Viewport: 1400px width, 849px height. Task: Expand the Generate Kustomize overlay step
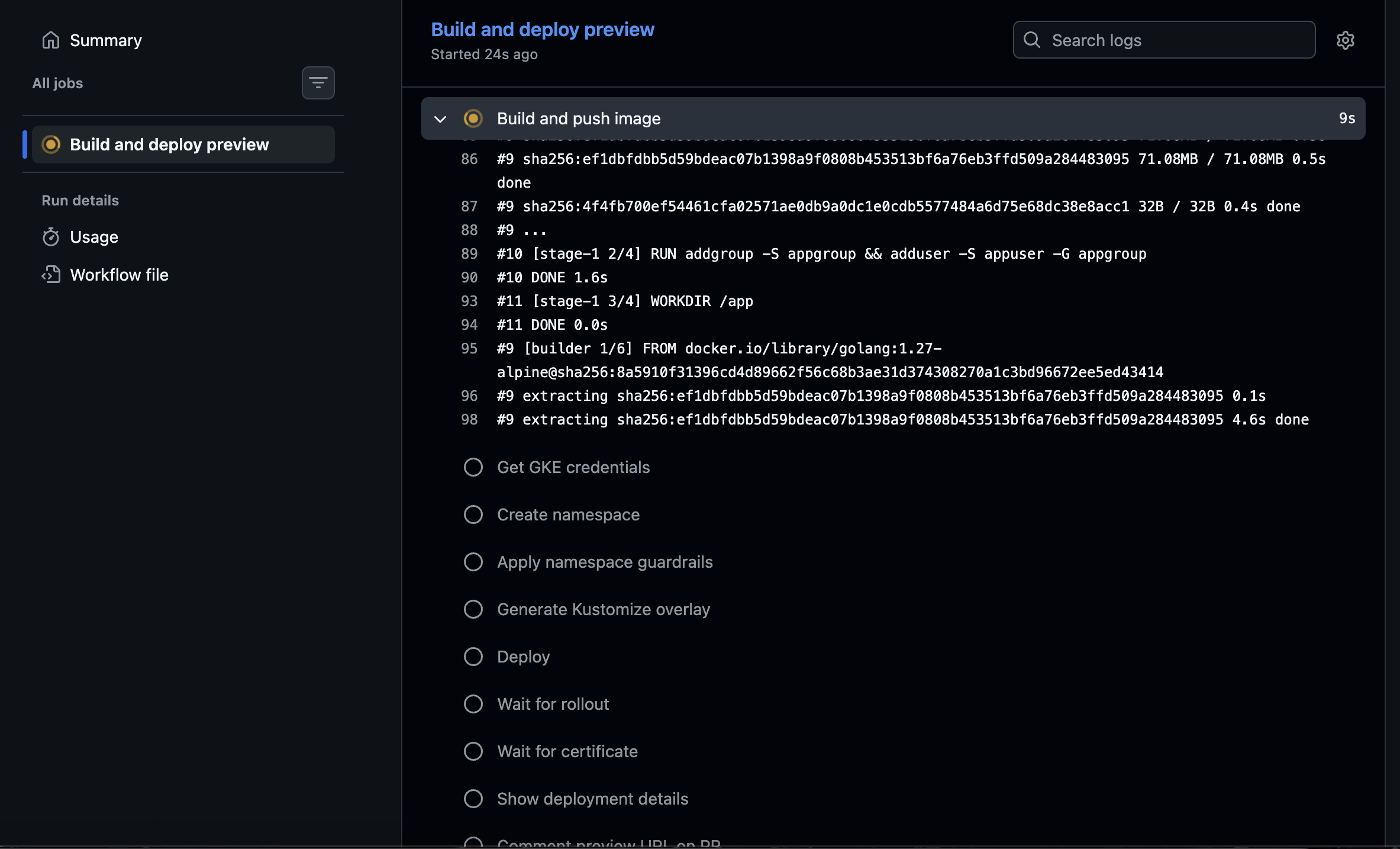click(893, 609)
